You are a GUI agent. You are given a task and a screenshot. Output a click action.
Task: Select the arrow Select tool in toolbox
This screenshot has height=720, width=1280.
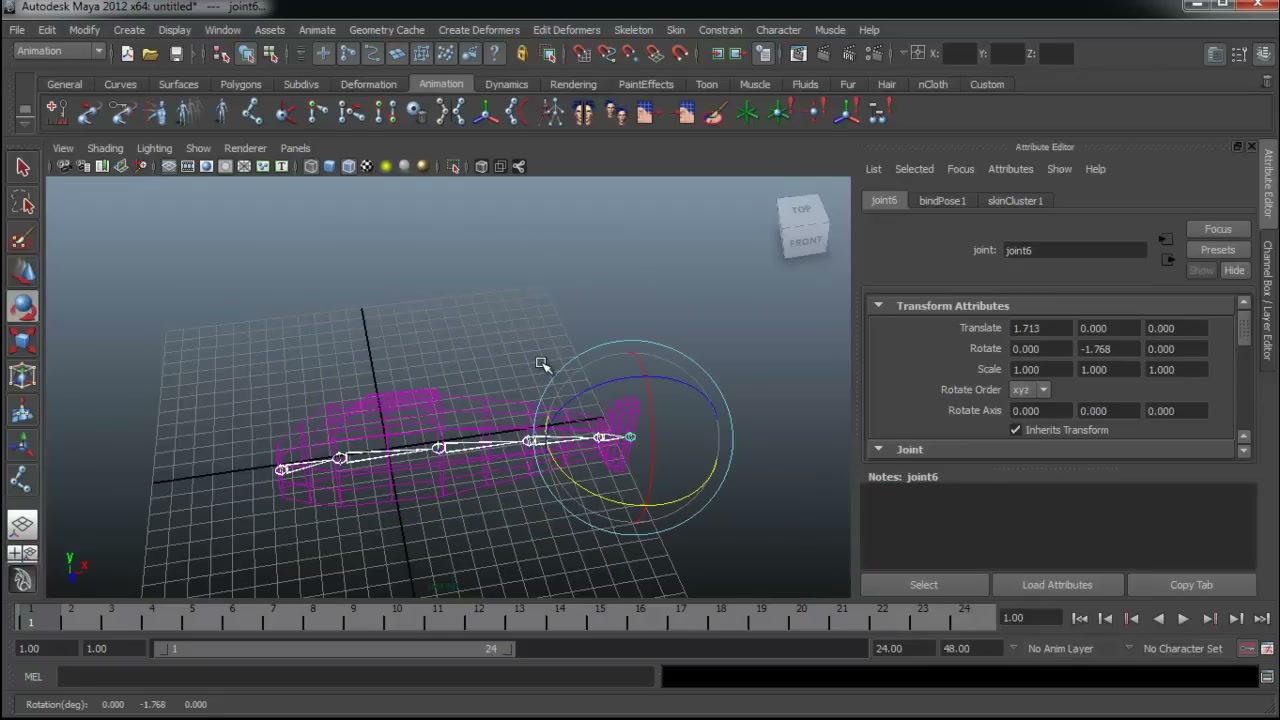click(22, 167)
